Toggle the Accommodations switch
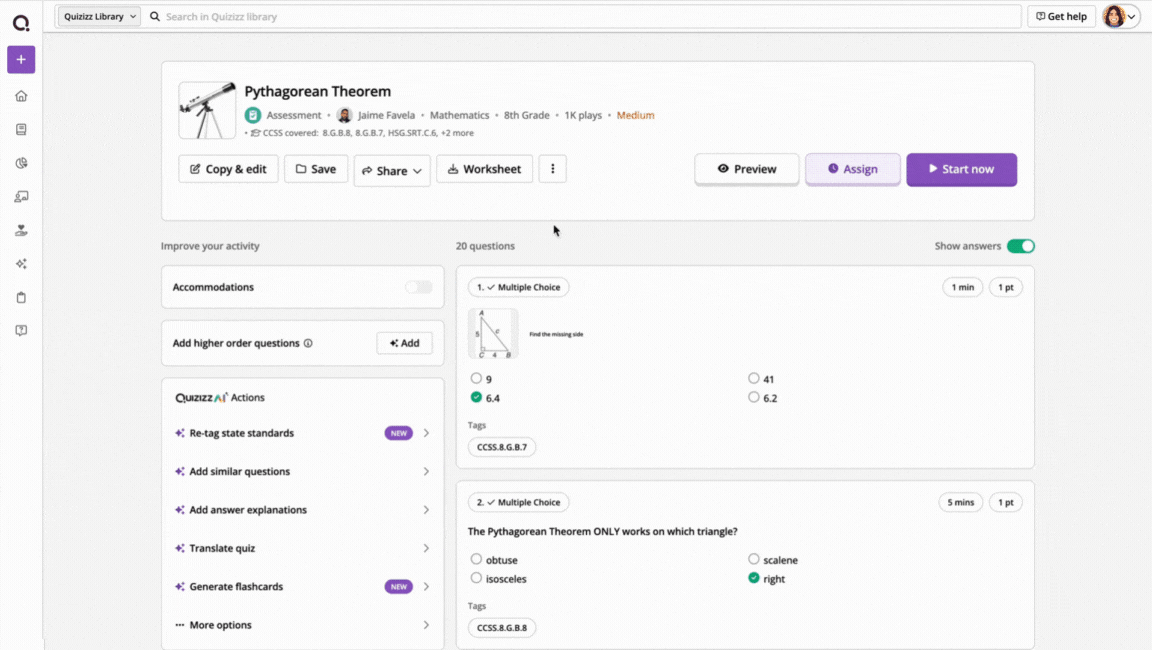This screenshot has width=1152, height=650. click(419, 287)
